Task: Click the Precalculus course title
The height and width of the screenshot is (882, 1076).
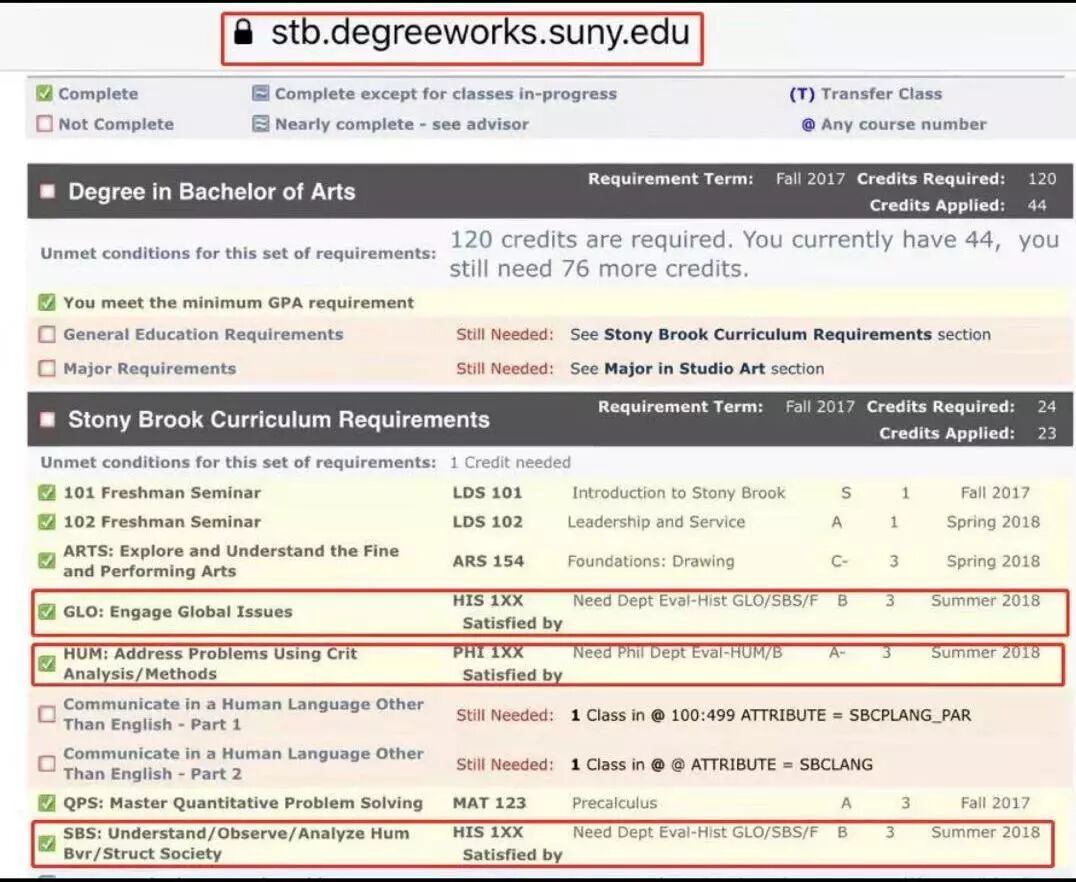Action: click(x=614, y=803)
